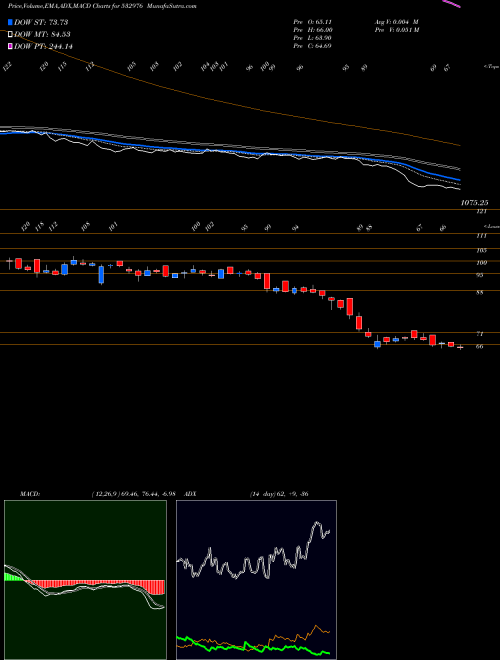
Task: Click the 'Pre V' previous volume text
Action: (397, 30)
